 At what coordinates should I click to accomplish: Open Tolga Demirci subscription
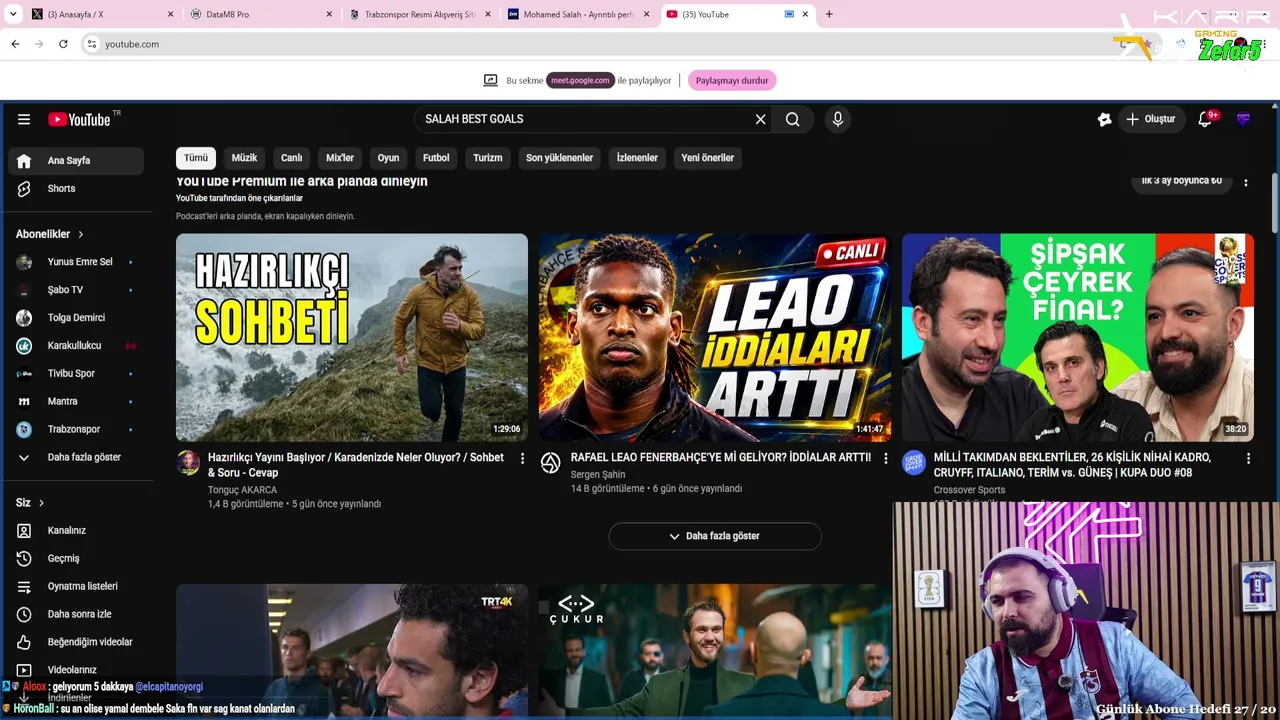(x=76, y=318)
